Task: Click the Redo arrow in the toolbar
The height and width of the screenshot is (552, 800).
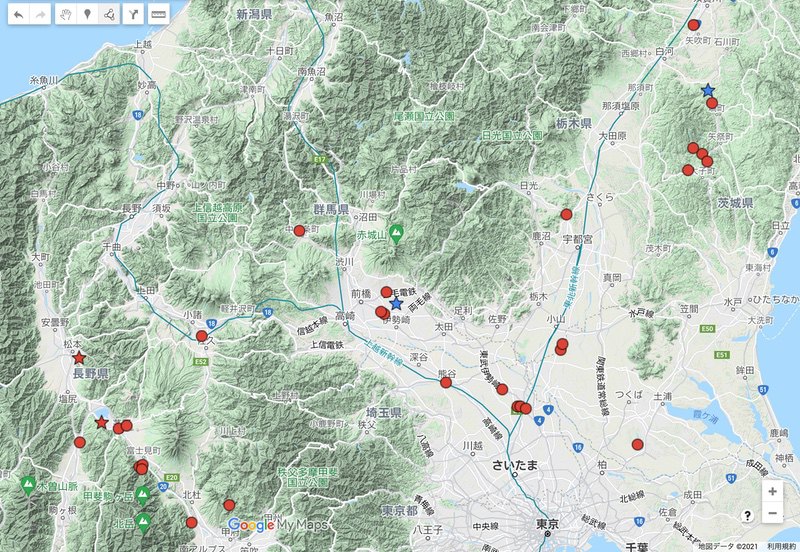Action: [40, 16]
